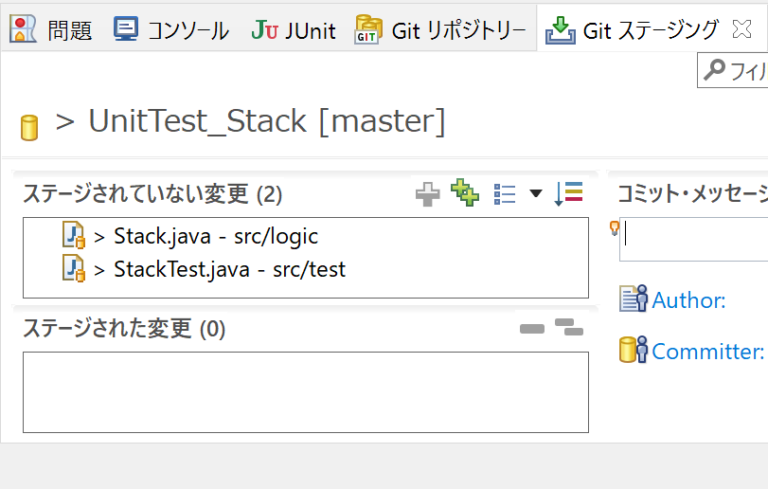Screen dimensions: 768x489
Task: Click the Committer link
Action: tap(707, 351)
